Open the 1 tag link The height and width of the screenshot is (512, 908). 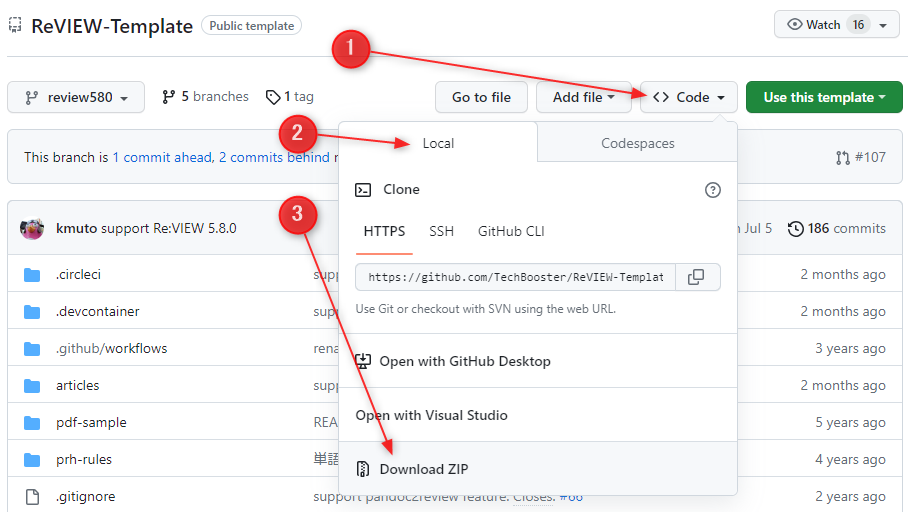pyautogui.click(x=290, y=97)
